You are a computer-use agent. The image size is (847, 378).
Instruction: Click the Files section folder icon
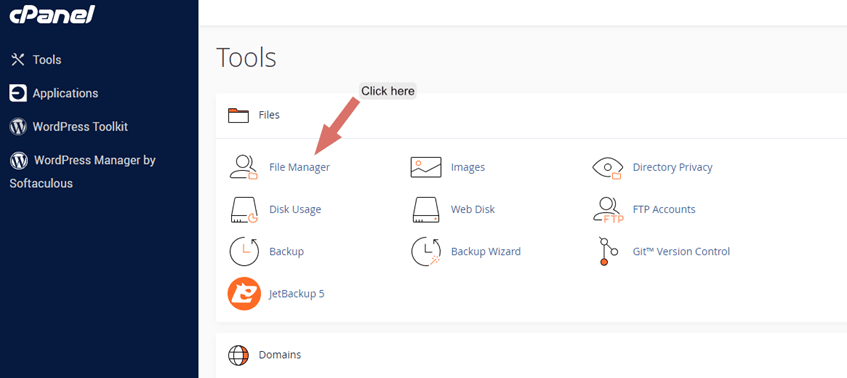pyautogui.click(x=238, y=116)
